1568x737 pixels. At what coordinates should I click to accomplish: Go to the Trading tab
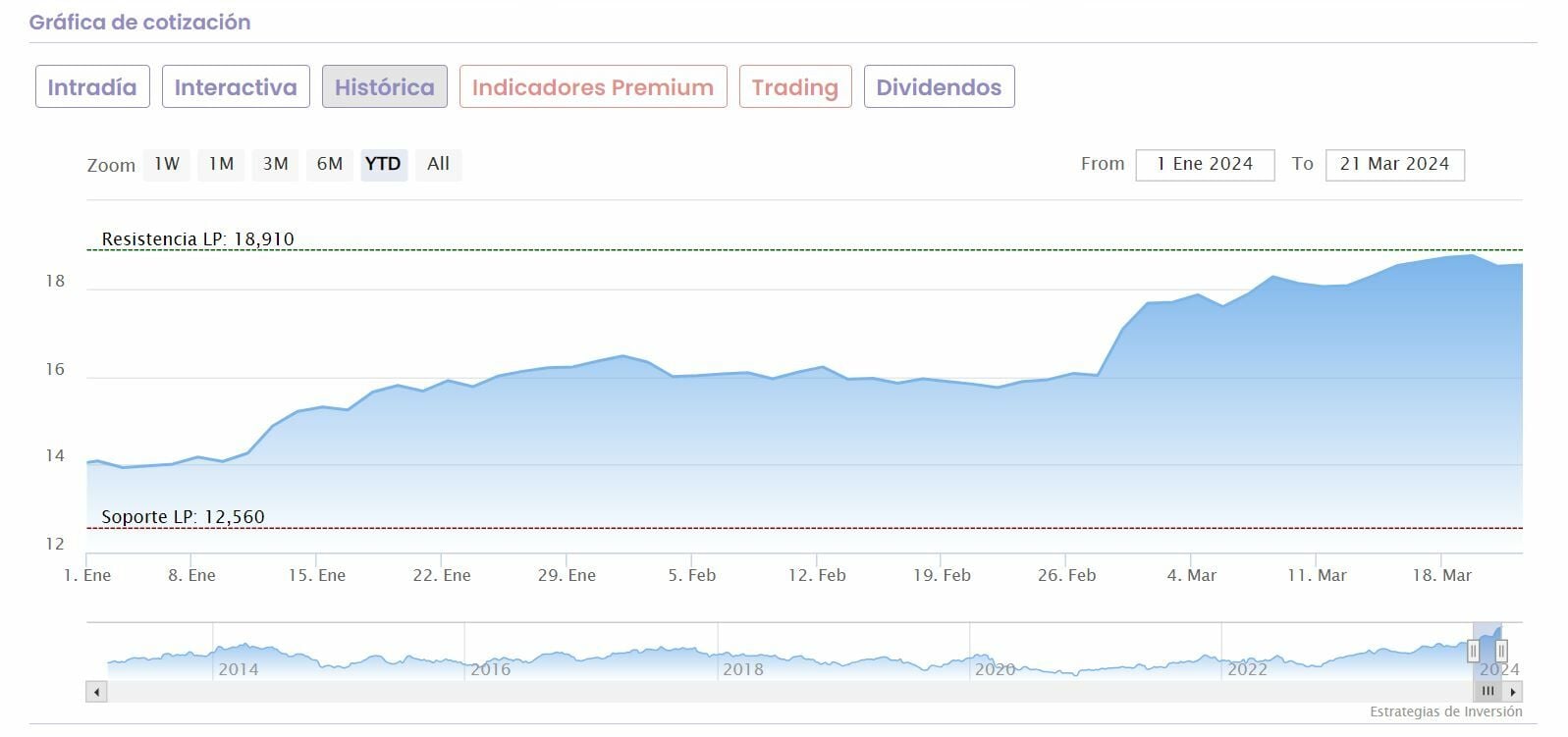coord(794,86)
